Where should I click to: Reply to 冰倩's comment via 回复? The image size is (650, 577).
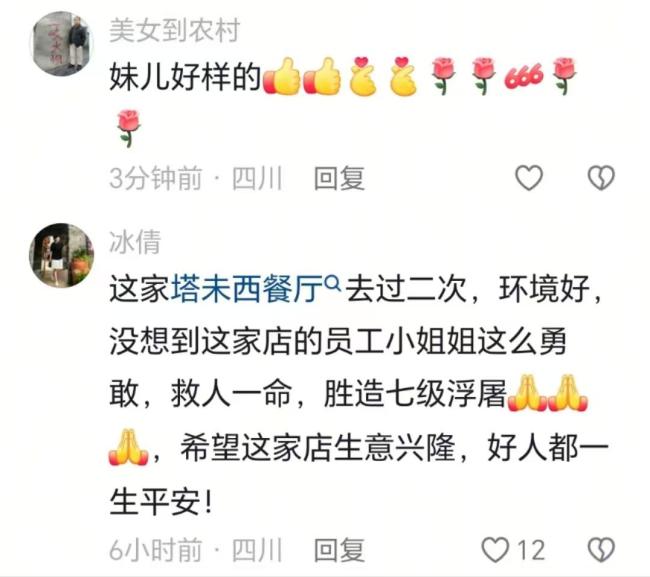point(339,550)
